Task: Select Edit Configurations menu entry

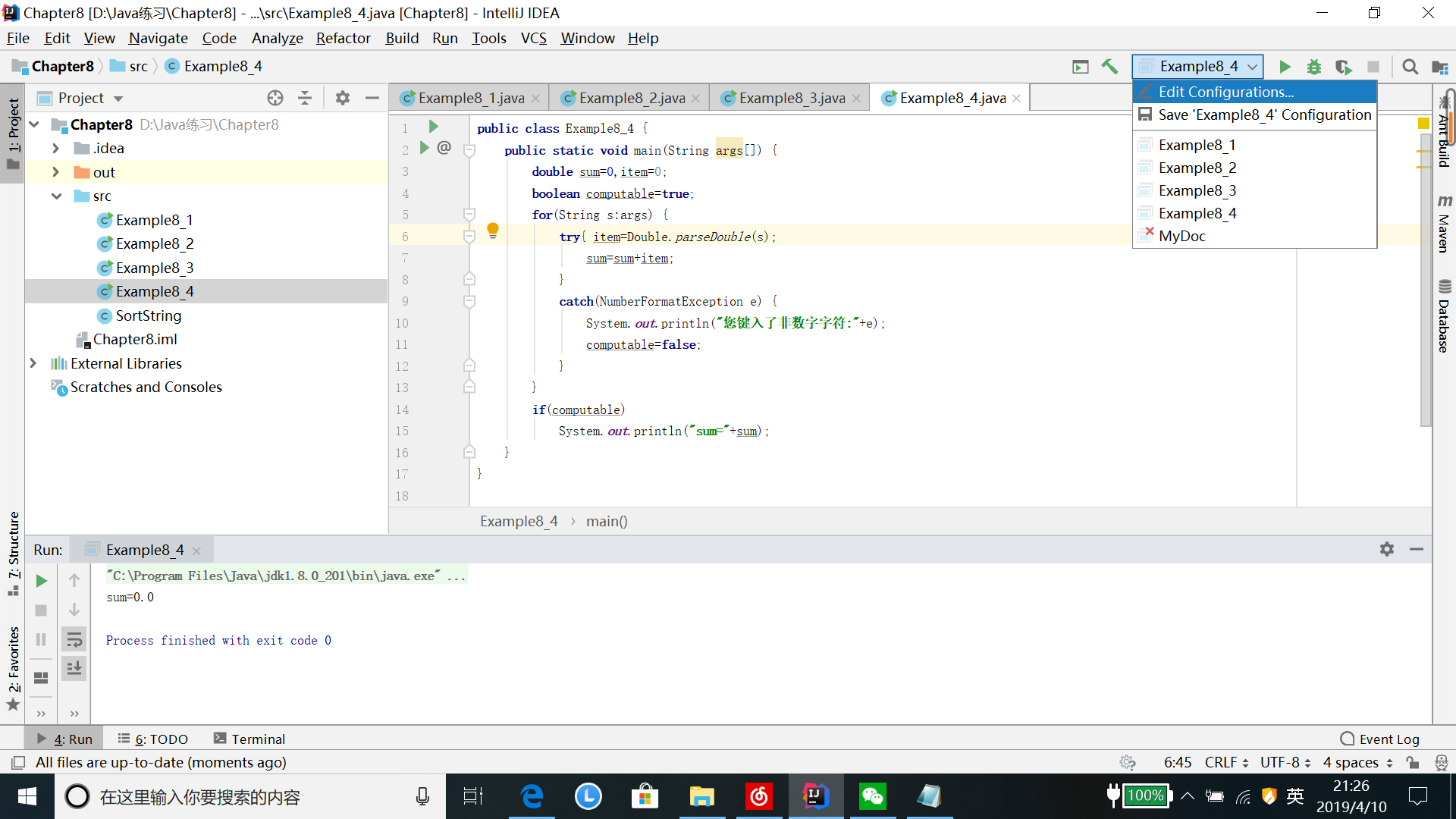Action: [x=1225, y=92]
